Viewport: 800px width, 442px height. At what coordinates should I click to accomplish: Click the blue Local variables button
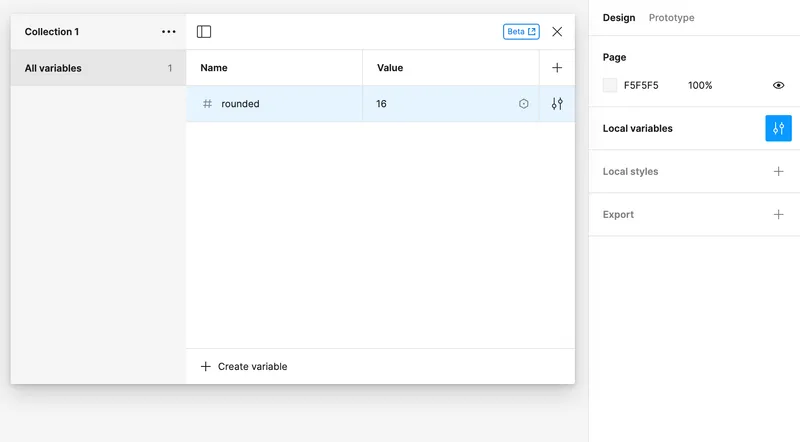coord(778,128)
